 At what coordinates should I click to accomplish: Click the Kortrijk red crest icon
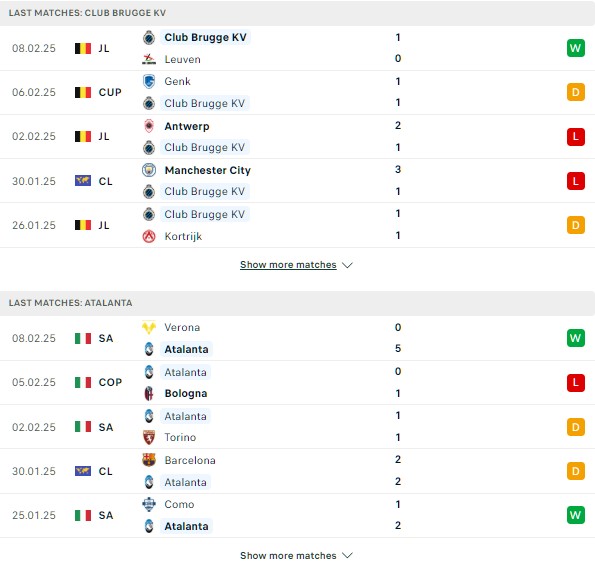149,236
